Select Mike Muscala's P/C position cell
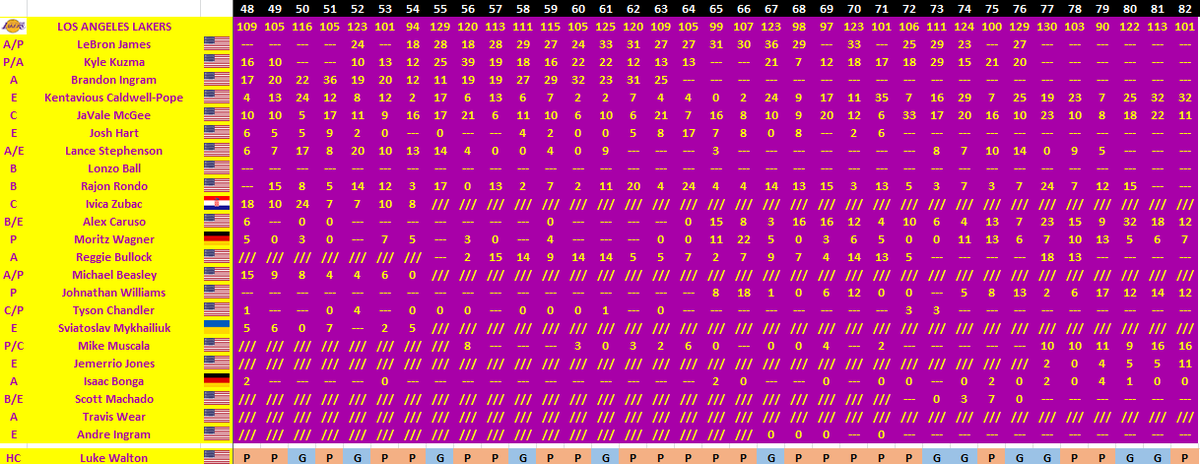 coord(14,346)
